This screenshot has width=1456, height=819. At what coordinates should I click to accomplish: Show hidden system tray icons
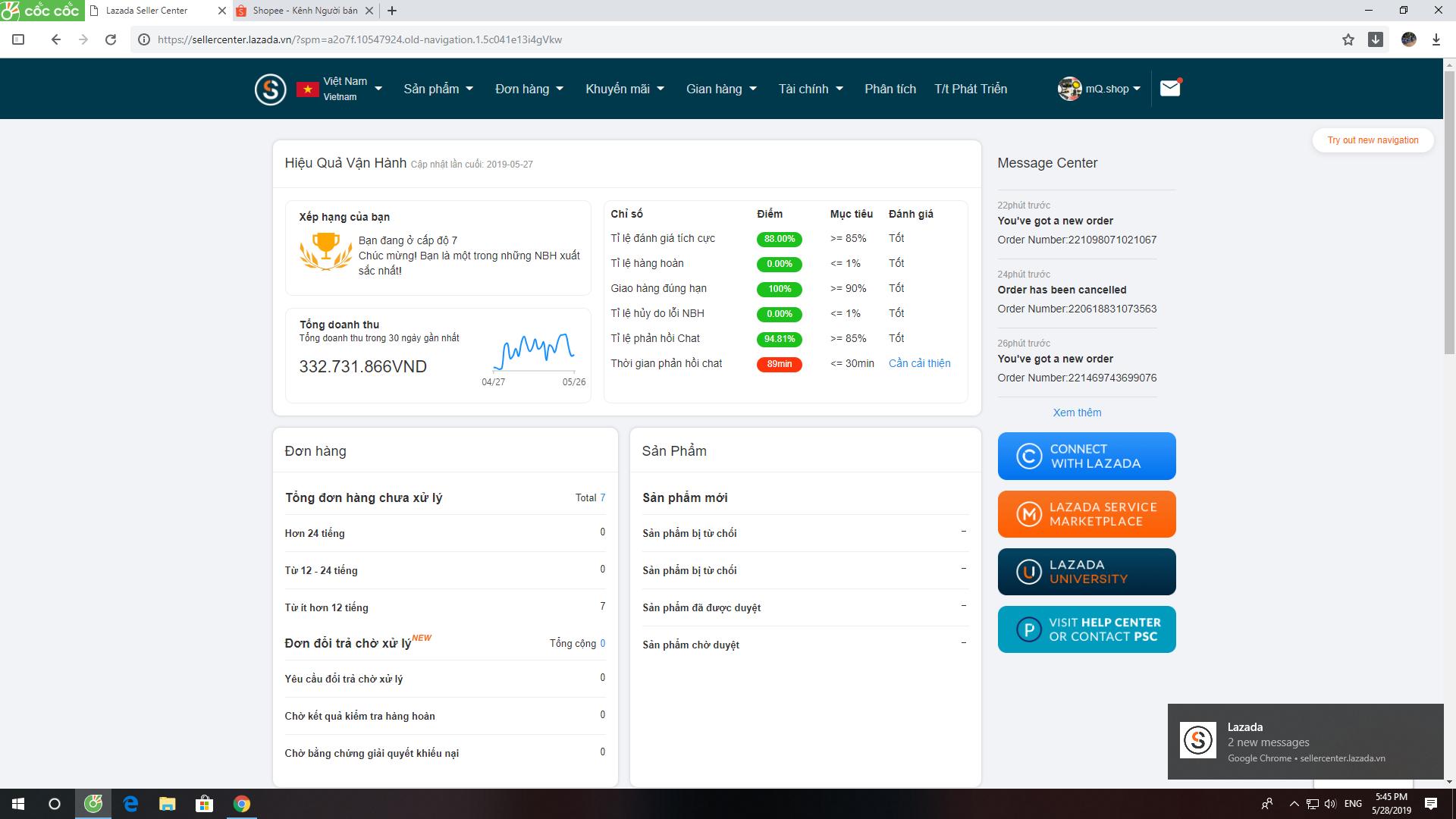tap(1294, 804)
